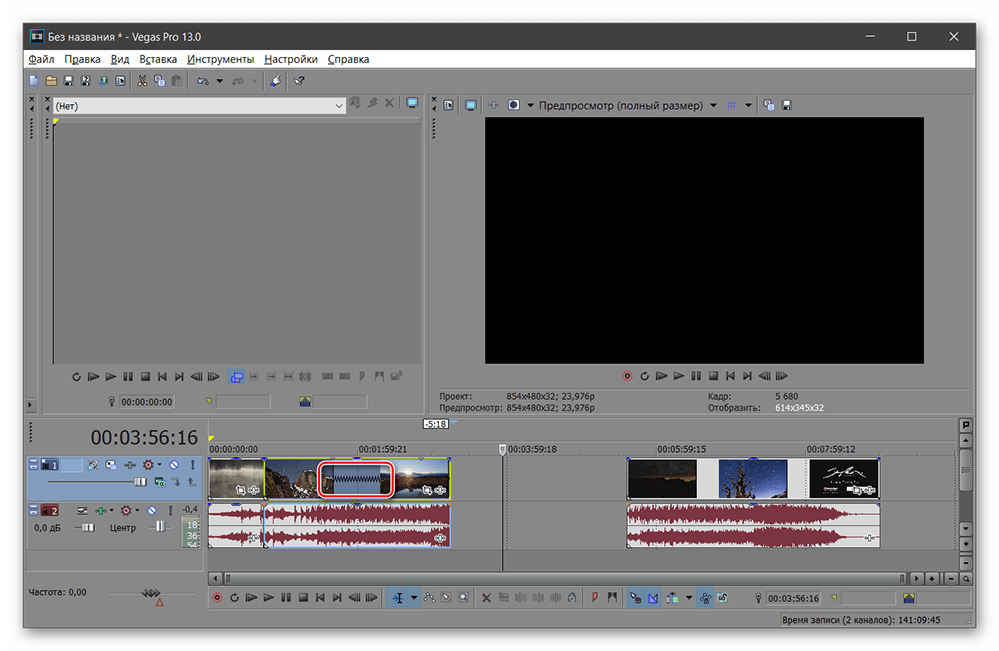The image size is (999, 651).
Task: Select the starry tree video clip thumbnail
Action: (752, 478)
